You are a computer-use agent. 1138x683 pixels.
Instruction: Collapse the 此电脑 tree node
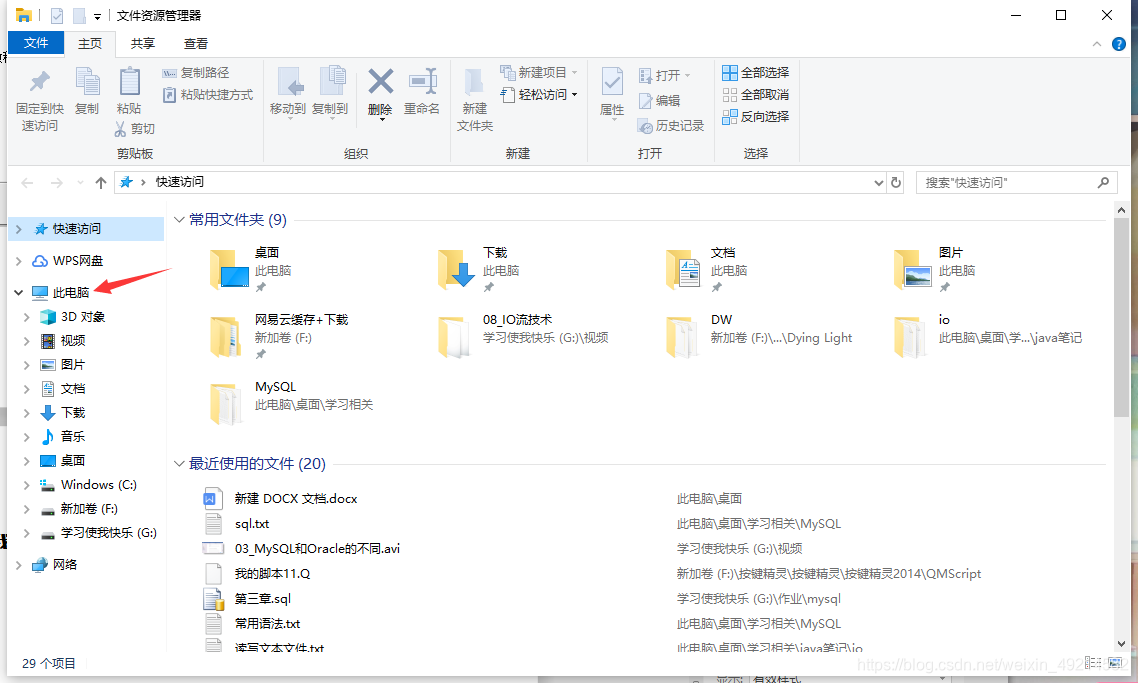click(18, 291)
